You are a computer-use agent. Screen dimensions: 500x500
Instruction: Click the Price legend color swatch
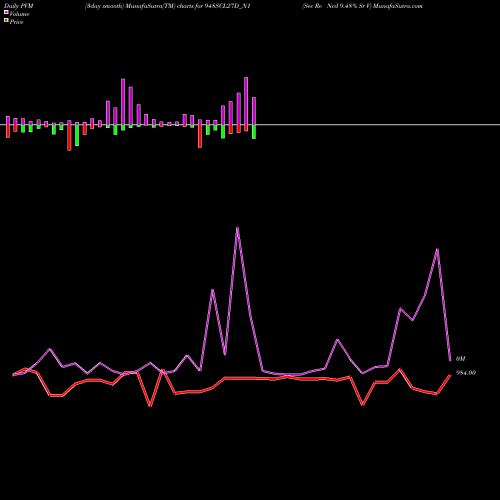[6, 21]
